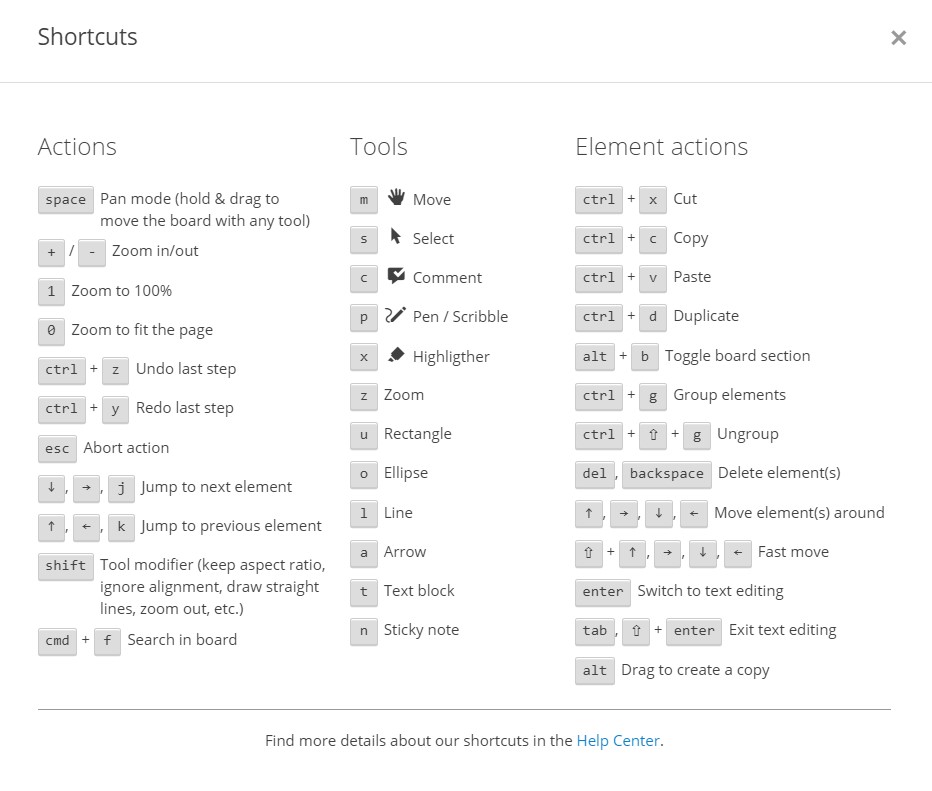This screenshot has height=791, width=932.
Task: Click the Select arrow cursor icon
Action: click(396, 237)
